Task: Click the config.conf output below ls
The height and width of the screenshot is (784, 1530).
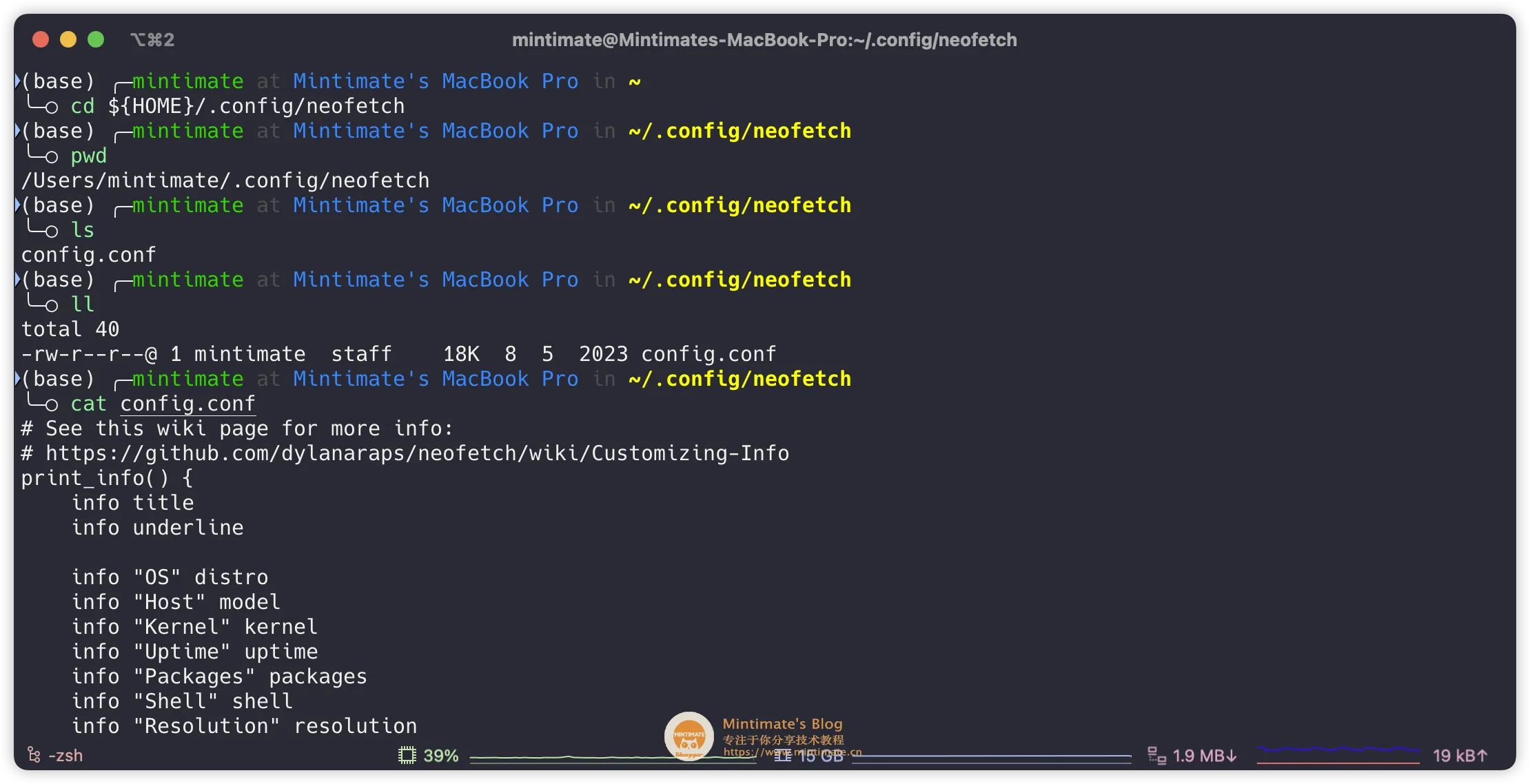Action: point(89,255)
